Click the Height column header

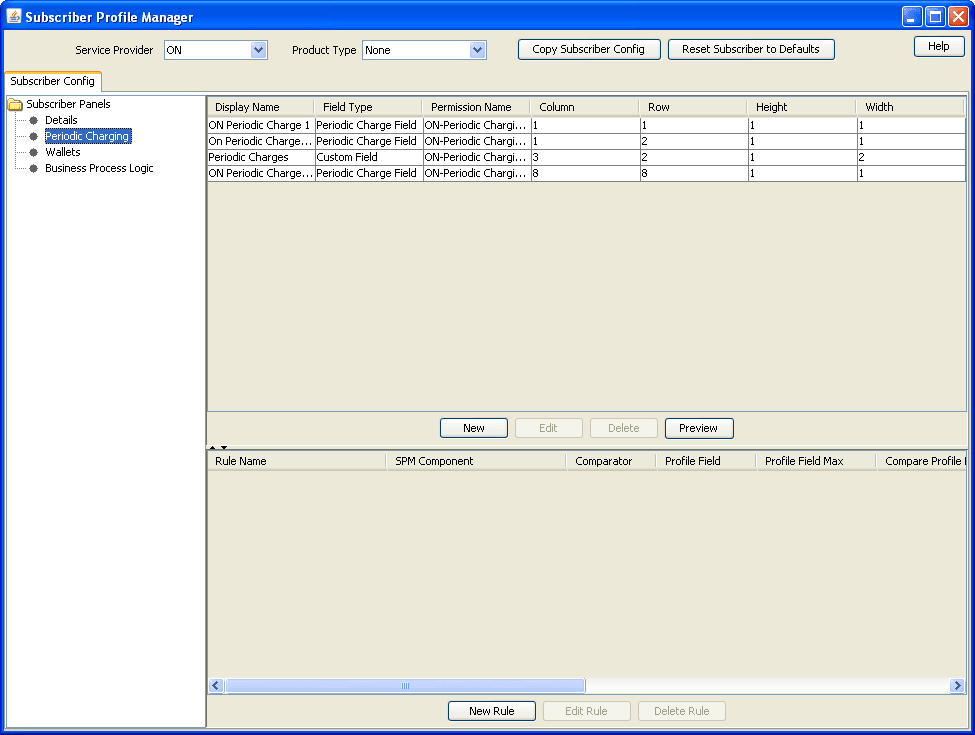(x=803, y=107)
